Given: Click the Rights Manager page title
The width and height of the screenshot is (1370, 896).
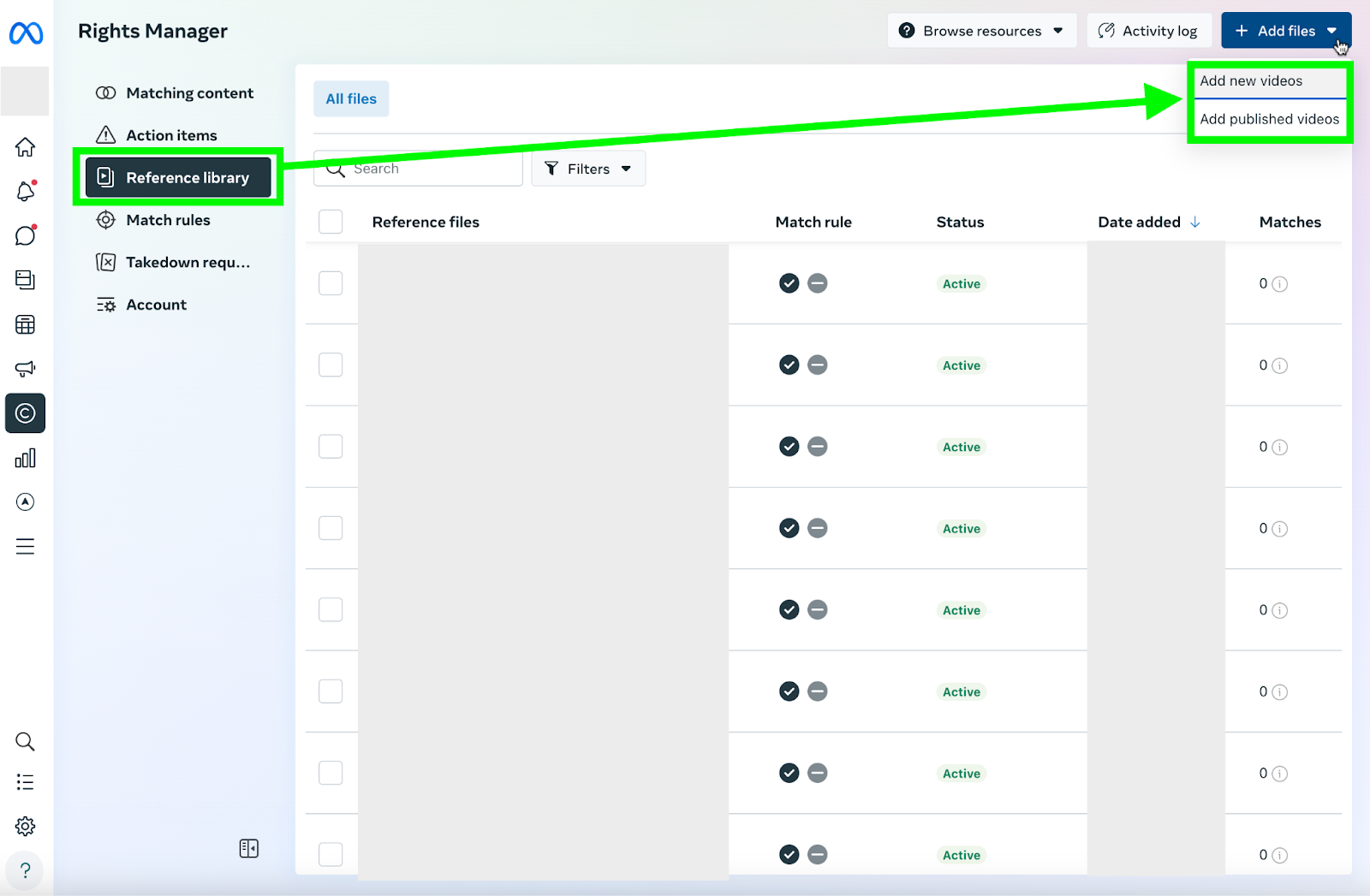Looking at the screenshot, I should tap(152, 32).
